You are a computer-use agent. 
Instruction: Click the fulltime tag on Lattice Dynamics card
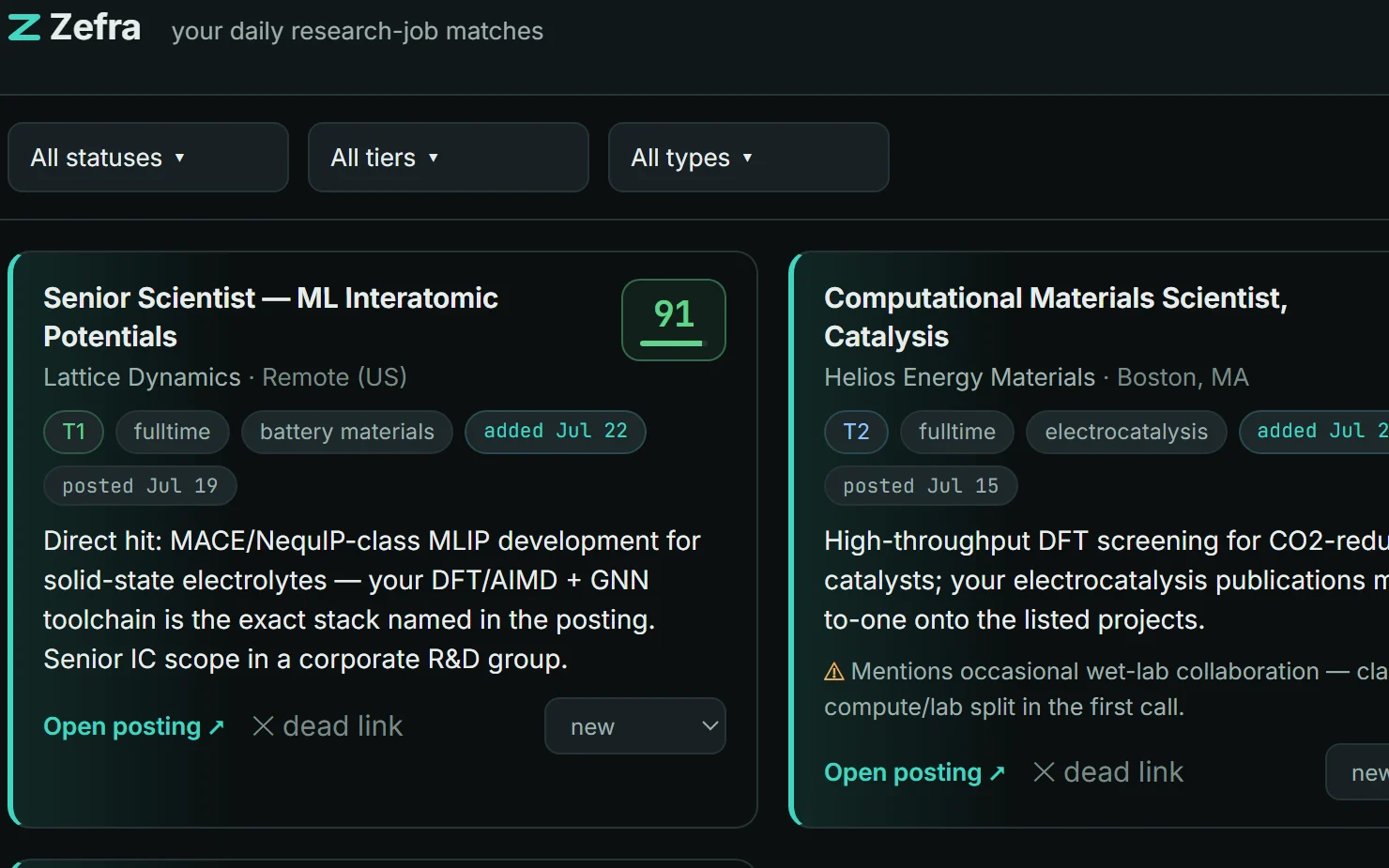pyautogui.click(x=173, y=432)
